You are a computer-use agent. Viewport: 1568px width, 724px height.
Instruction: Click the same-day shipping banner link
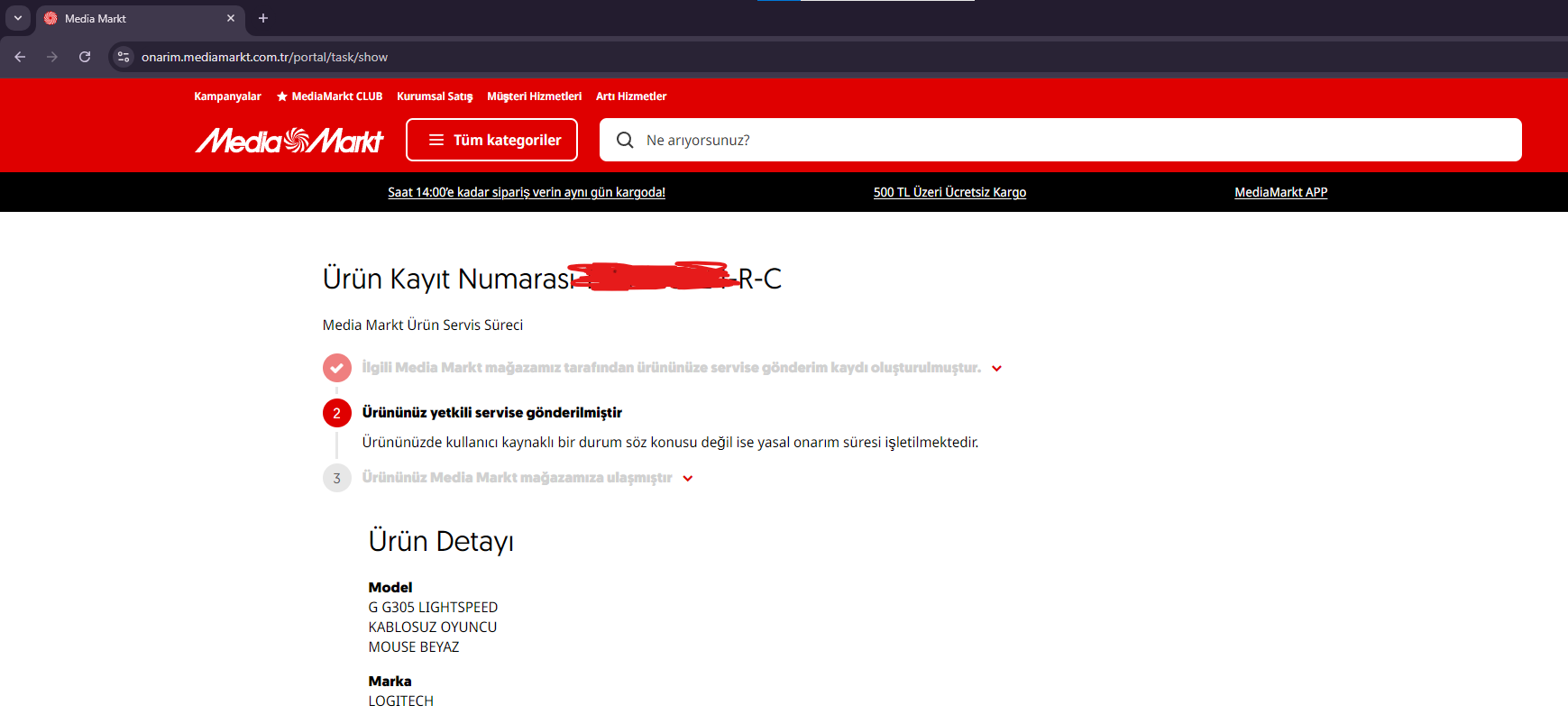527,192
